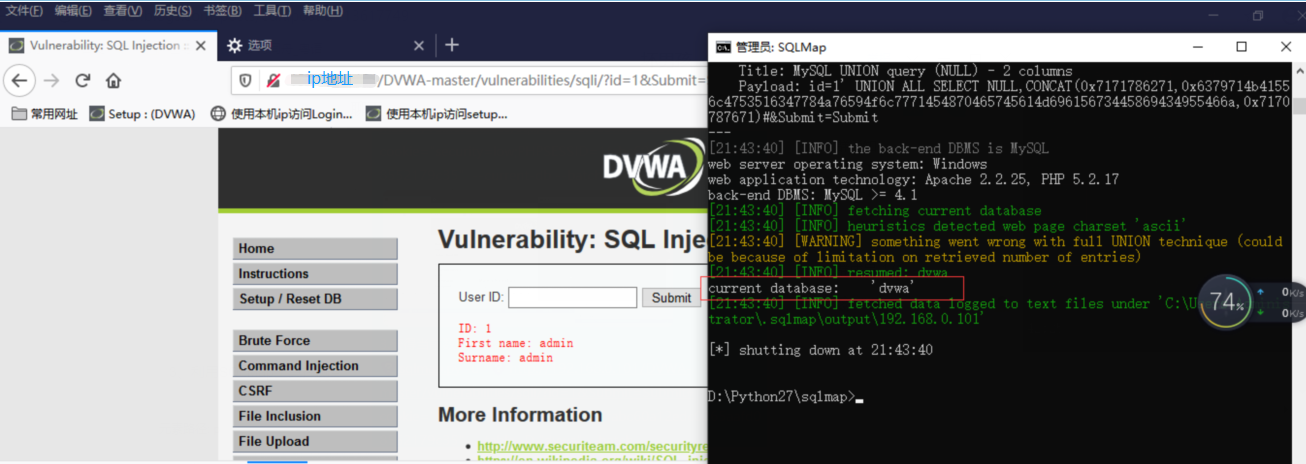Open the Brute Force vulnerability page
Image resolution: width=1306 pixels, height=464 pixels.
point(315,340)
